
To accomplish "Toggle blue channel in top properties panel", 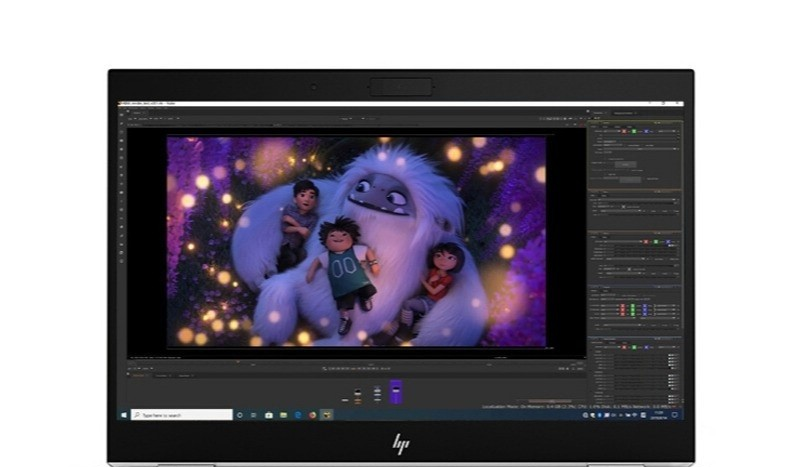I will coord(645,131).
